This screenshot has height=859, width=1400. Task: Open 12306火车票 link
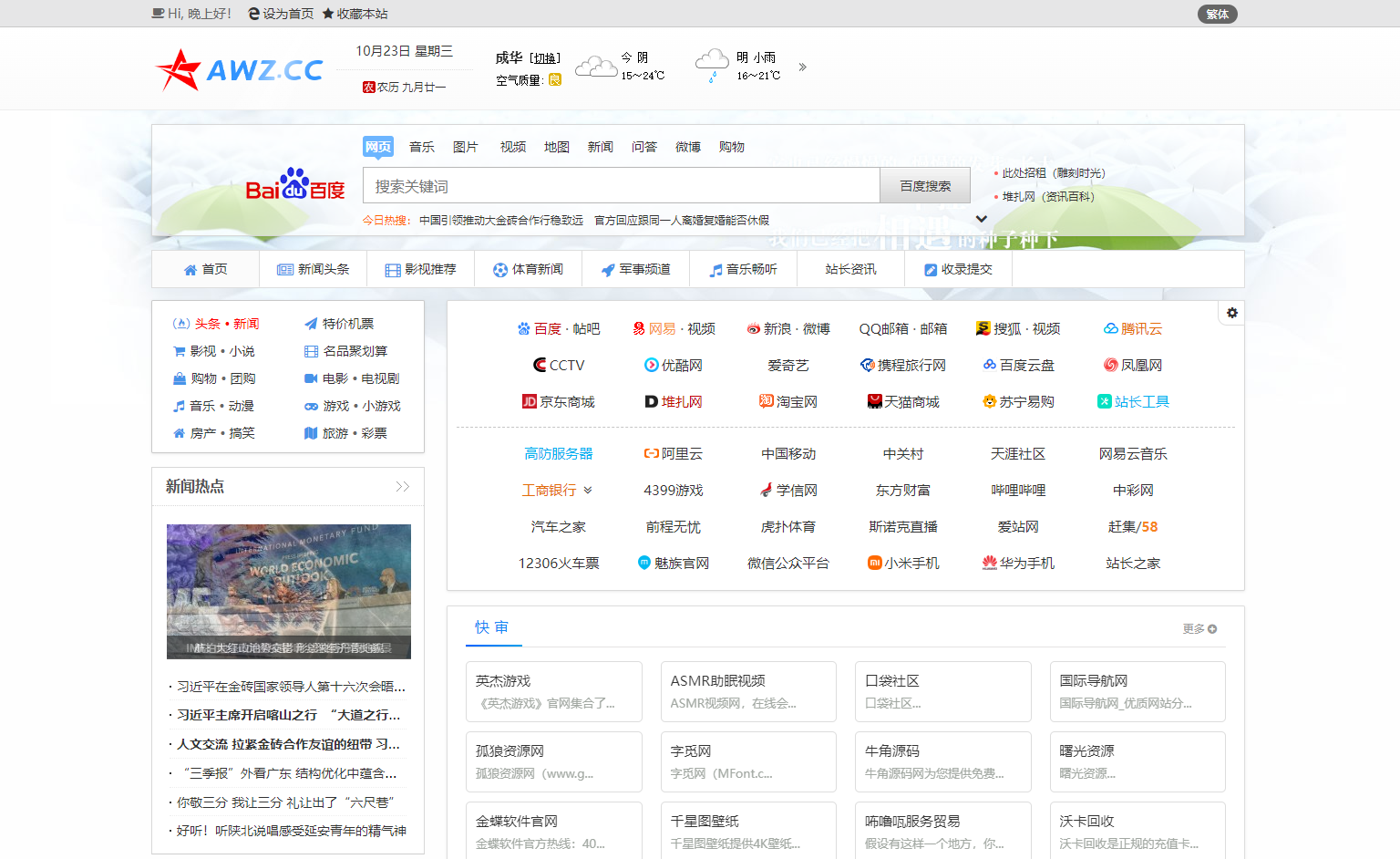pos(559,563)
